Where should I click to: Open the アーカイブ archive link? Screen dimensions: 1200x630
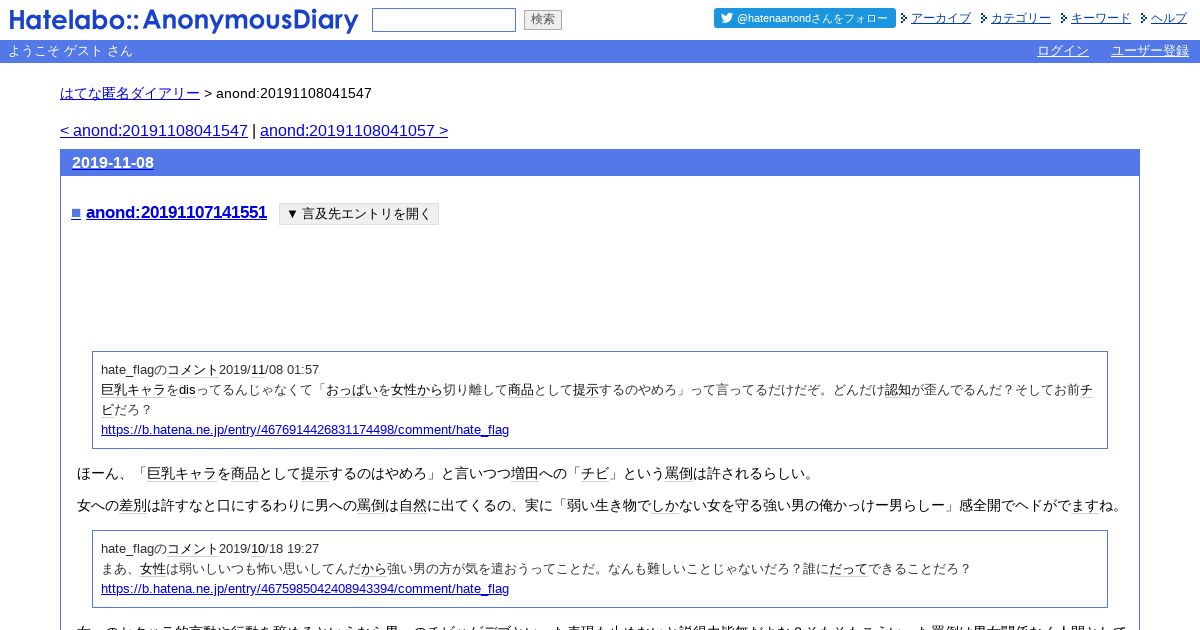click(941, 18)
